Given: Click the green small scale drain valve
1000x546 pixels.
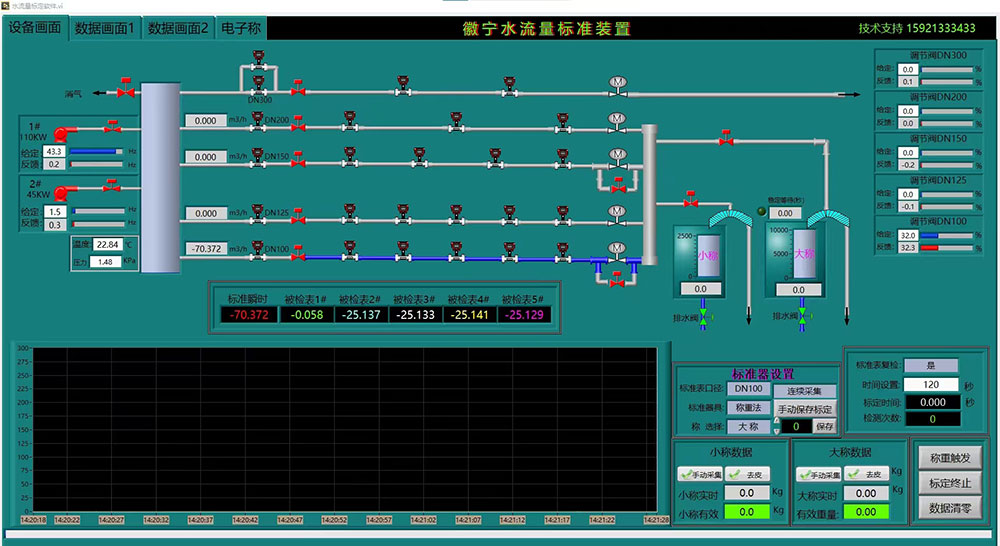Looking at the screenshot, I should pos(703,317).
